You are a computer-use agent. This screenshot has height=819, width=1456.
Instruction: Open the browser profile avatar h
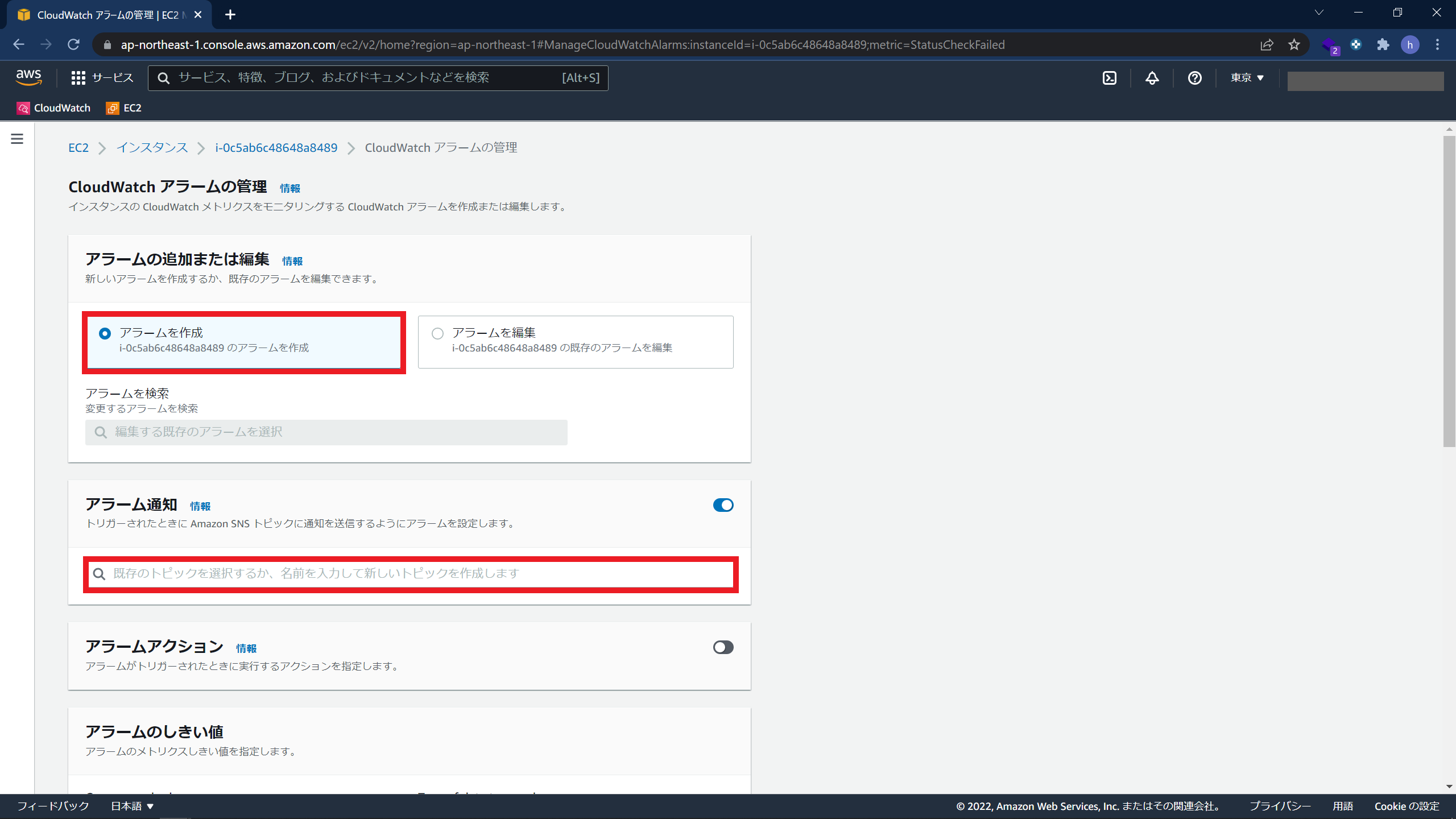[1410, 45]
